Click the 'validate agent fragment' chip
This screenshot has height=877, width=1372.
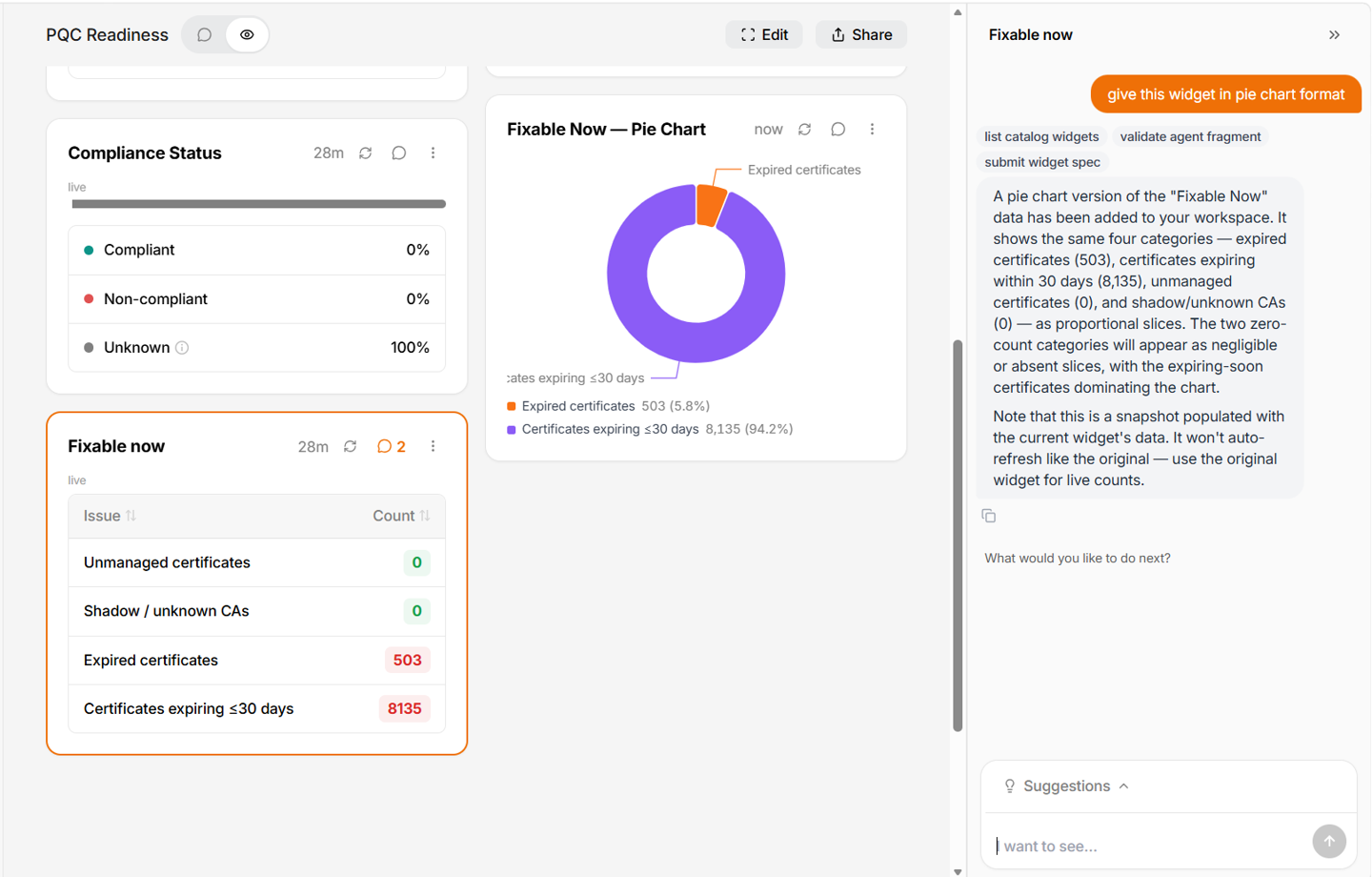1190,136
